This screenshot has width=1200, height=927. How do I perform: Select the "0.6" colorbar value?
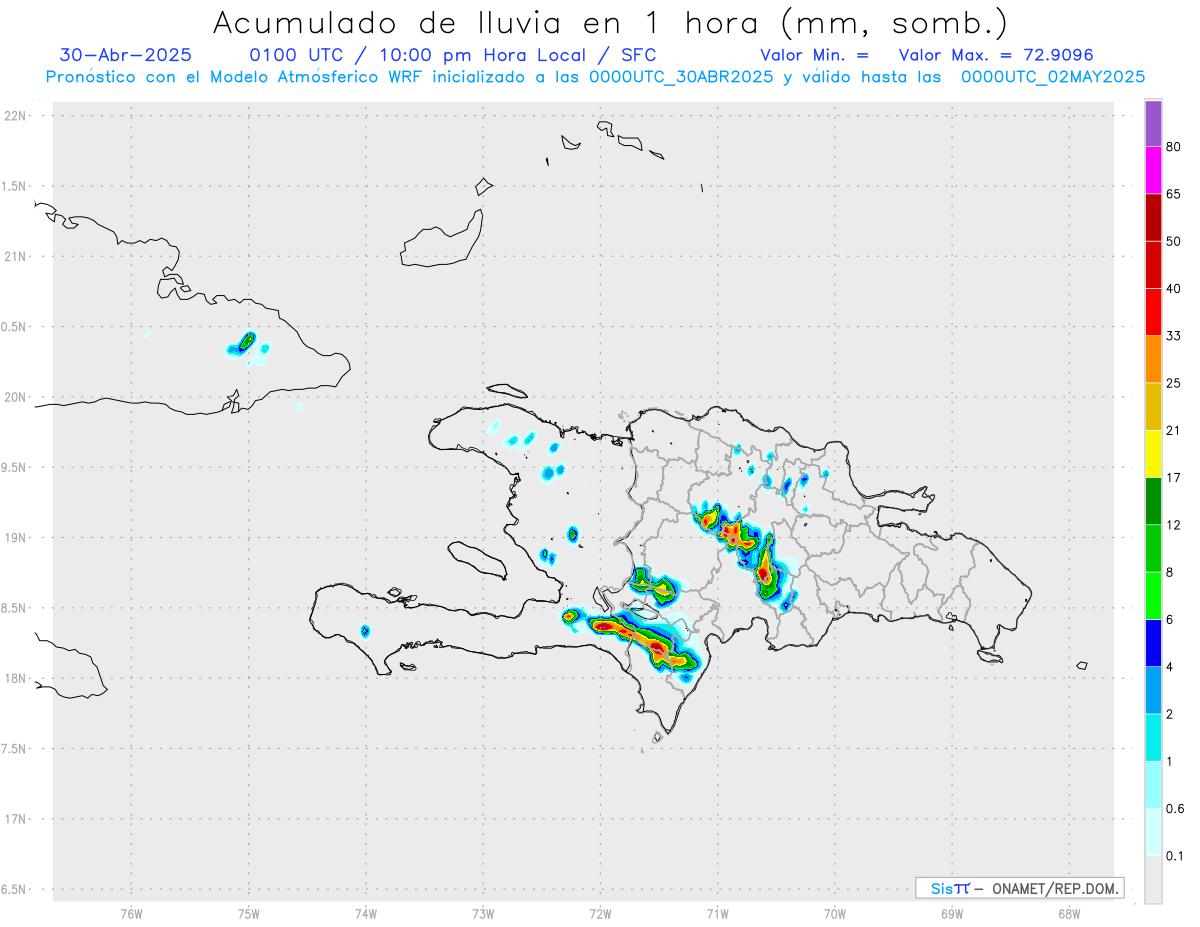[x=1176, y=809]
